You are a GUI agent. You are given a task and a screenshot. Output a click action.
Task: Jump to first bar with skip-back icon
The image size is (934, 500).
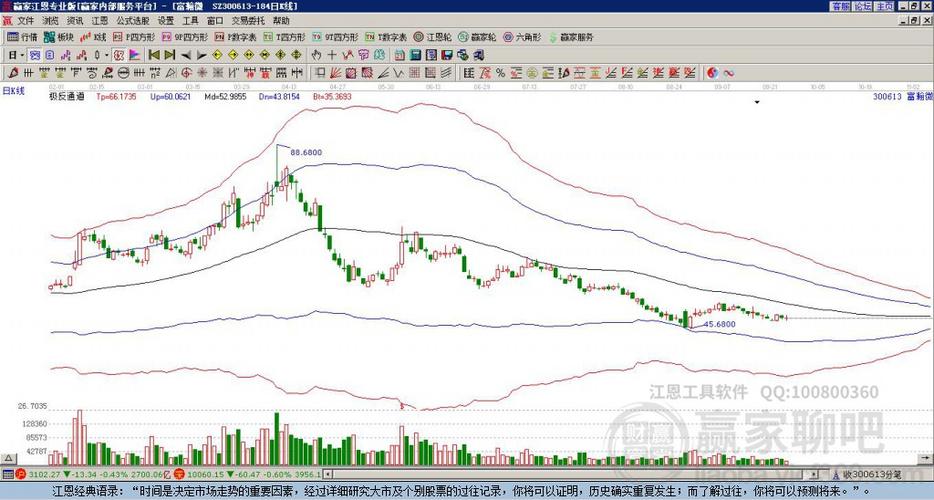[154, 55]
